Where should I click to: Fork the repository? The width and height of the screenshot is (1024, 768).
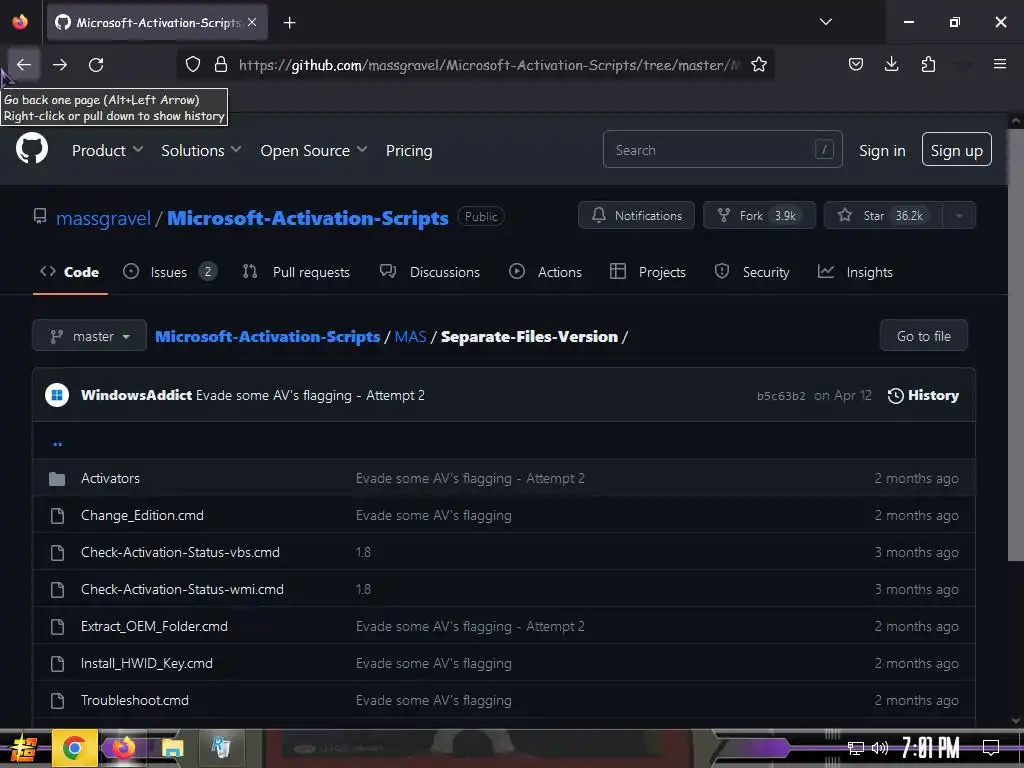tap(759, 216)
